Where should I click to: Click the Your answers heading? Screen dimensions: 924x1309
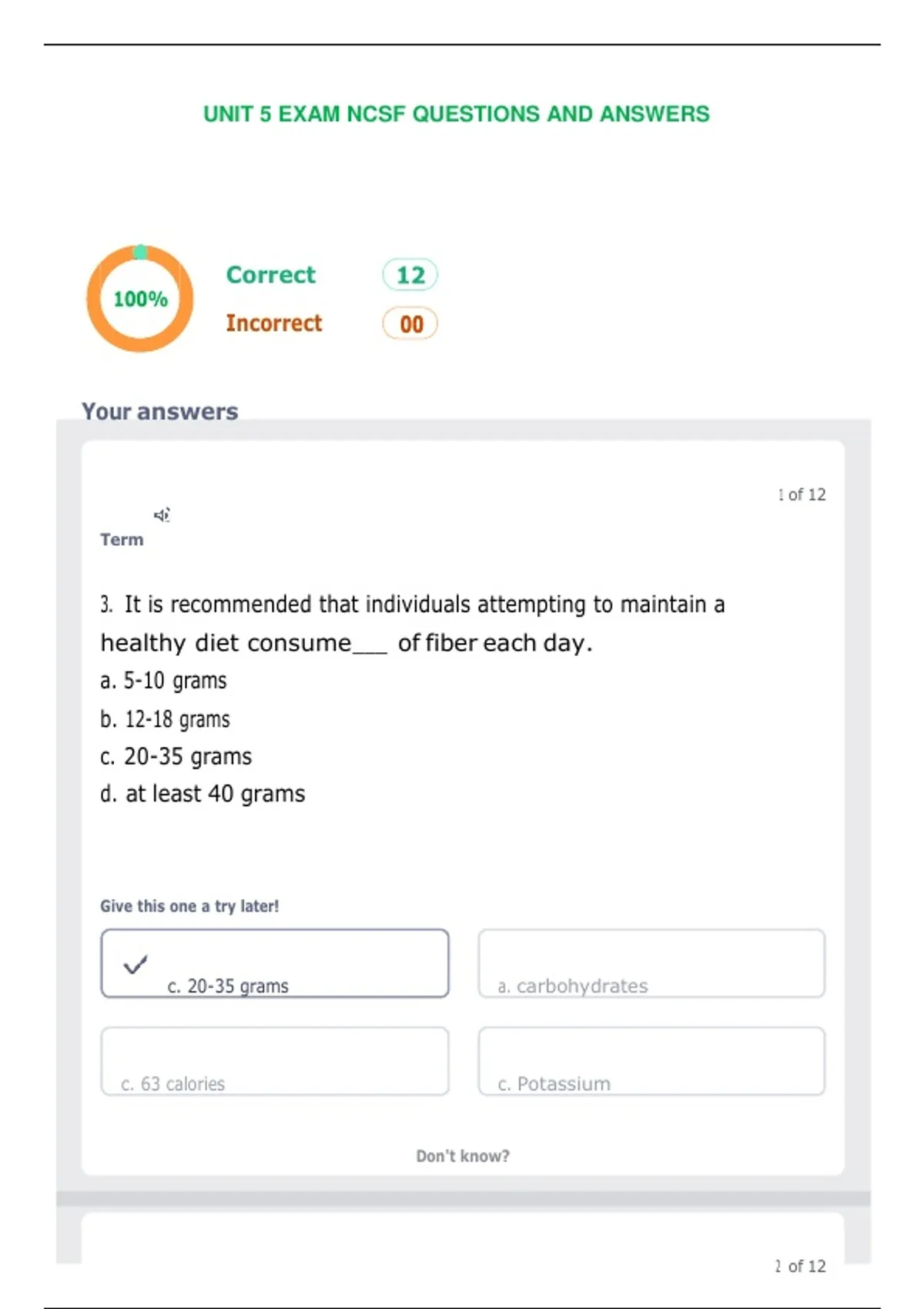pyautogui.click(x=160, y=411)
